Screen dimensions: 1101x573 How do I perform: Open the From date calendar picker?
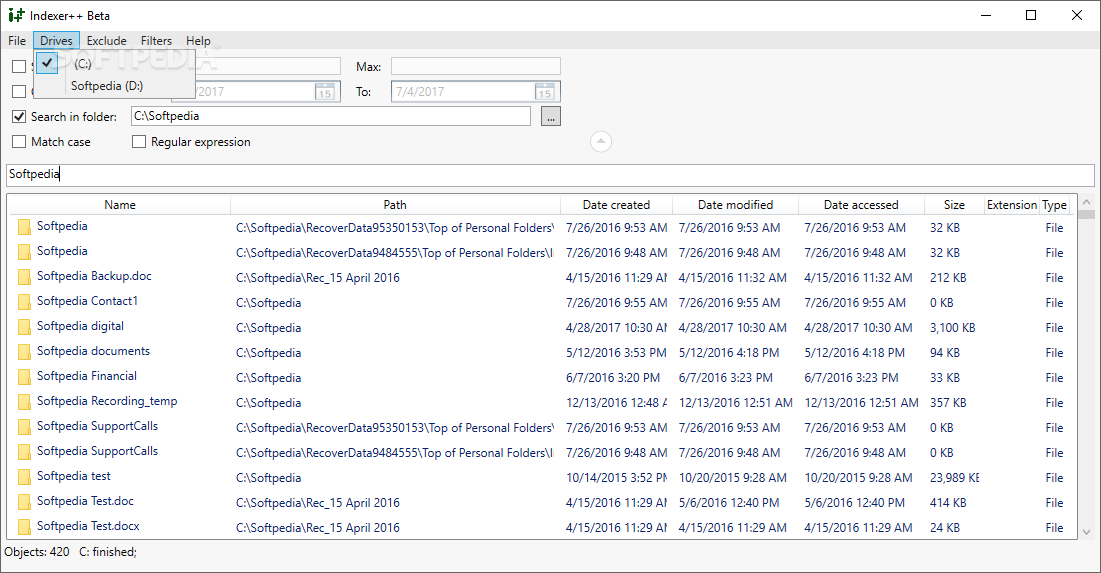point(324,91)
